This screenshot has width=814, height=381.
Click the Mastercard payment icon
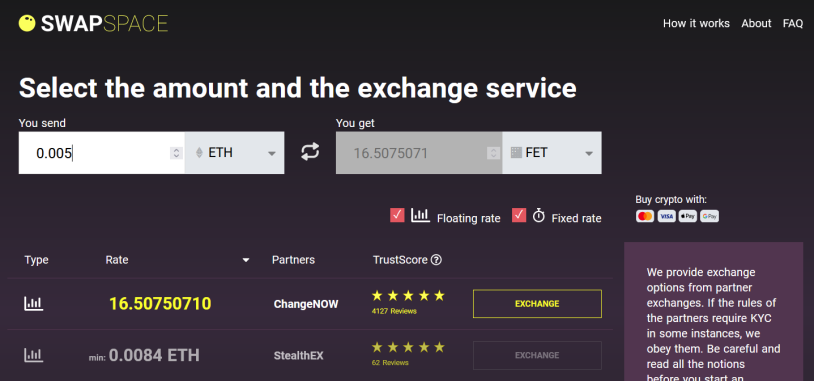[645, 216]
